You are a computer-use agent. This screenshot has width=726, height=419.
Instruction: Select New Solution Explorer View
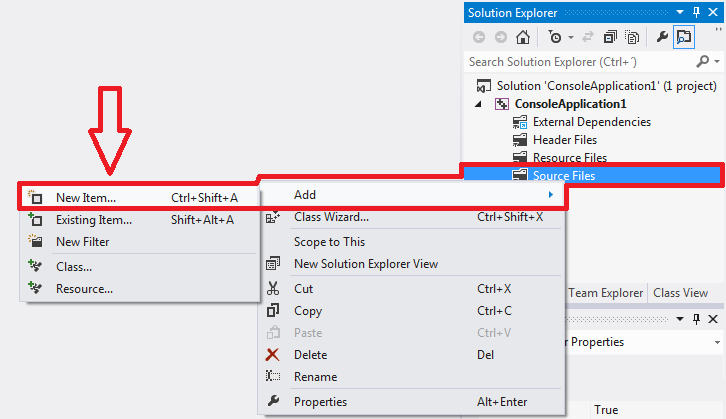click(411, 264)
